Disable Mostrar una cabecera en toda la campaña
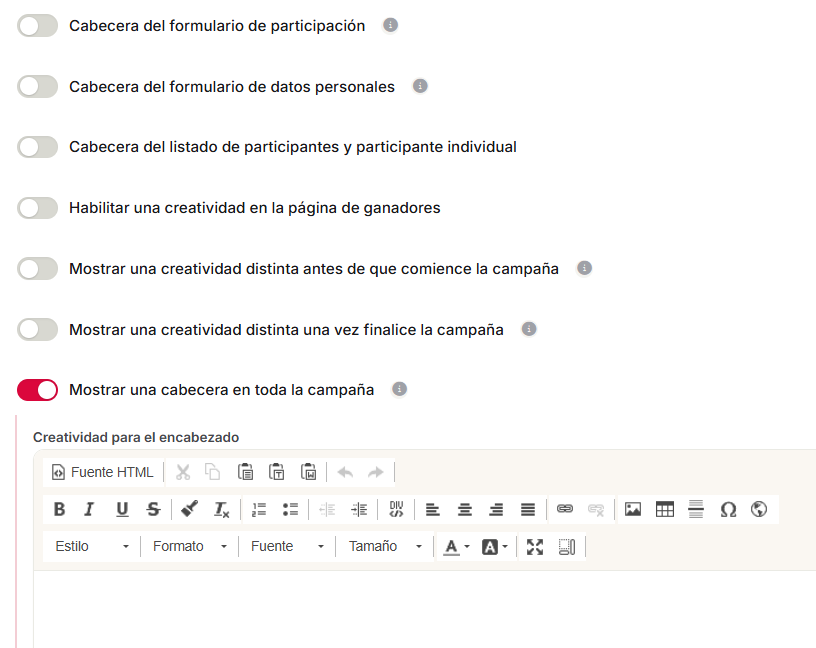The width and height of the screenshot is (816, 648). tap(37, 390)
